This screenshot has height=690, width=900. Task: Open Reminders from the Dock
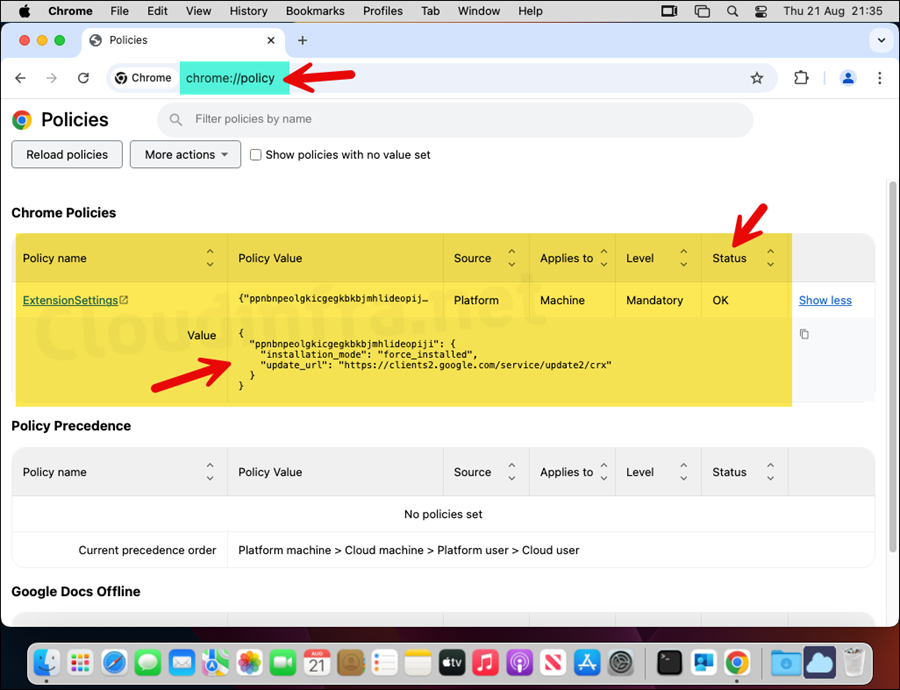(384, 662)
